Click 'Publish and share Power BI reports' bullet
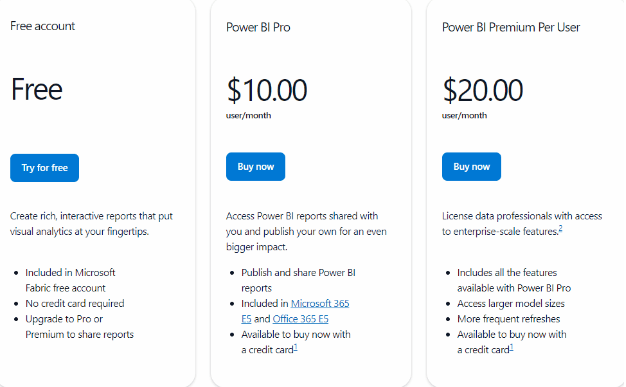The height and width of the screenshot is (387, 626). pos(298,280)
